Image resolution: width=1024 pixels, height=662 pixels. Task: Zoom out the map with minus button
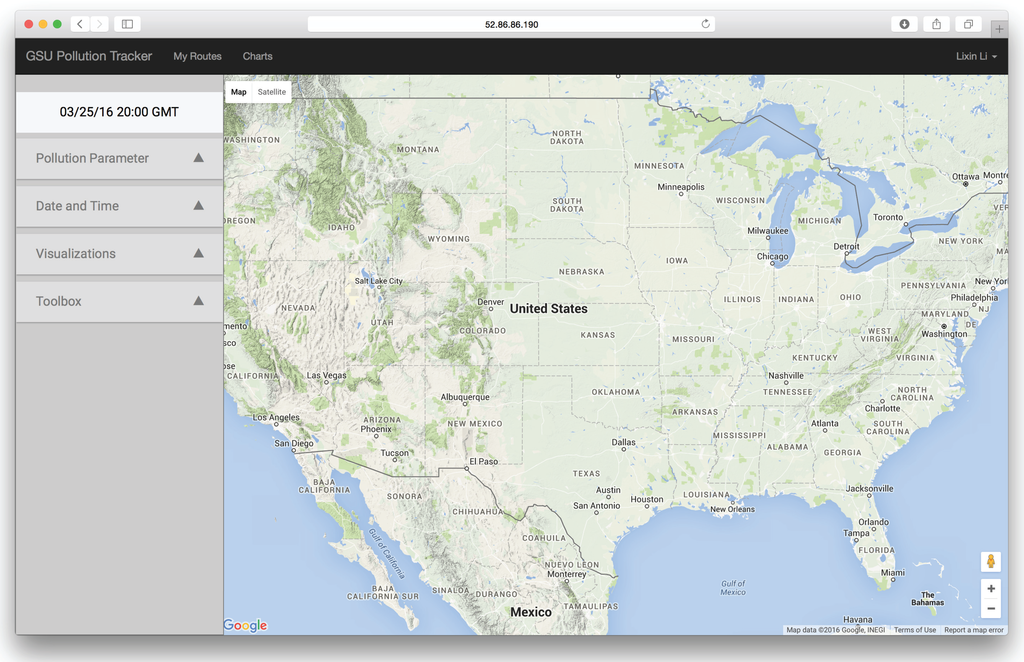click(x=990, y=608)
